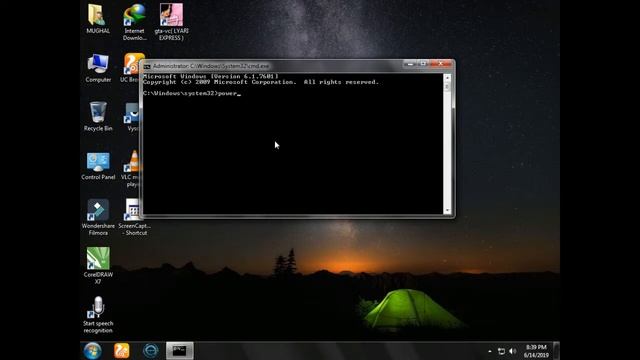Open the MUGHAL folder on the desktop
Viewport: 640px width, 360px height.
tap(98, 19)
